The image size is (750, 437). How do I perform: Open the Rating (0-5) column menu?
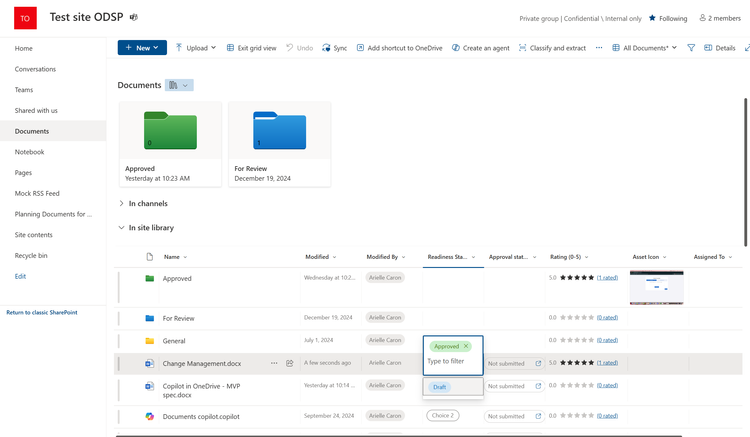(x=569, y=257)
